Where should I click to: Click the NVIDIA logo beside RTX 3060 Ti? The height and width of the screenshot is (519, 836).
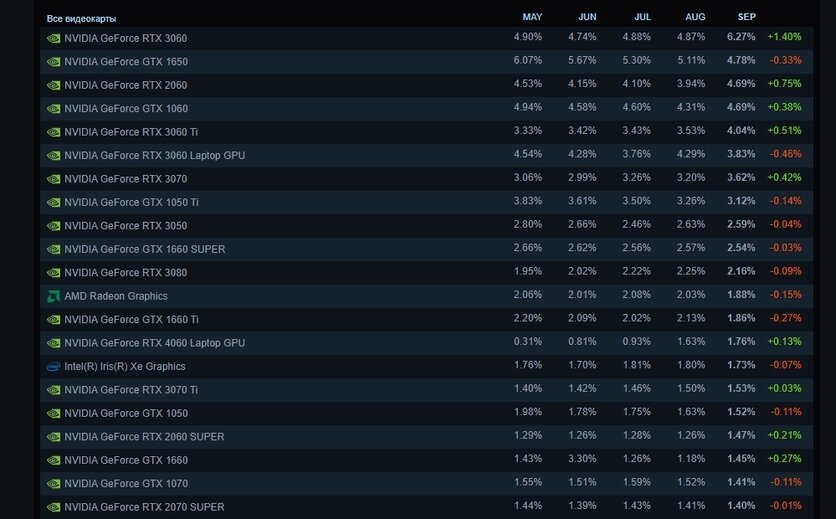53,132
